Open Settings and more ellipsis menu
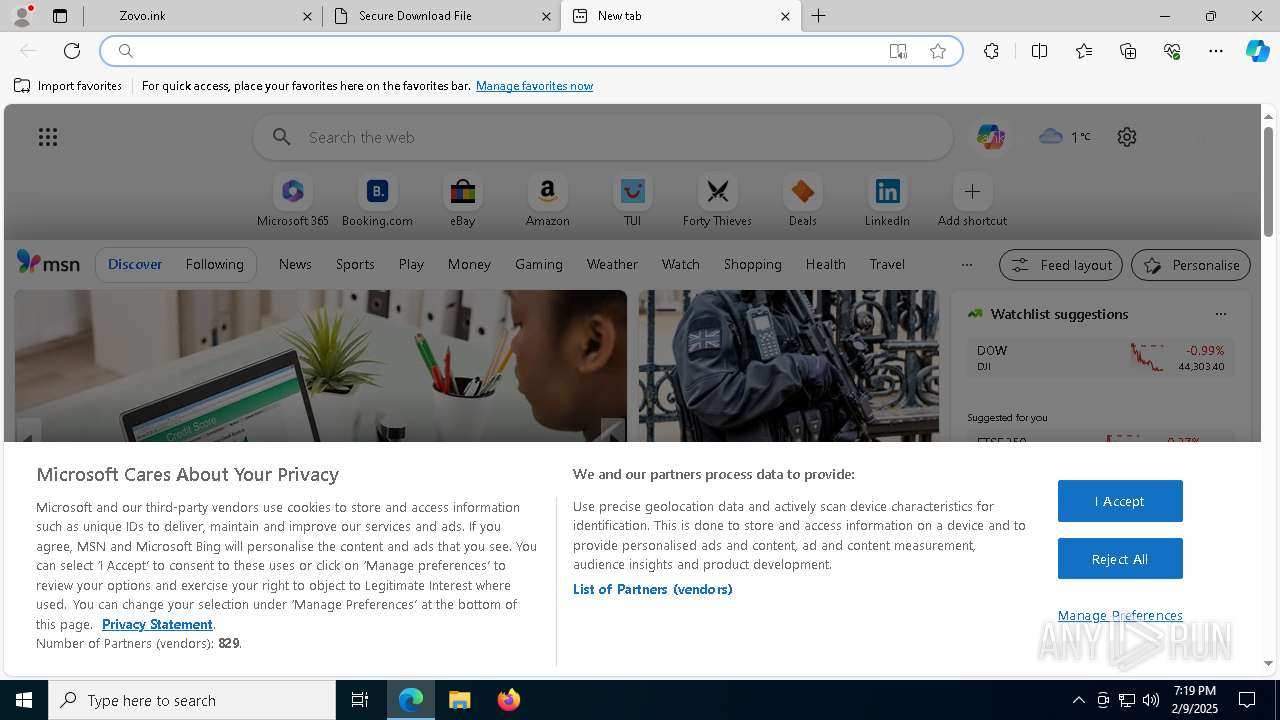Viewport: 1280px width, 720px height. pyautogui.click(x=1216, y=51)
